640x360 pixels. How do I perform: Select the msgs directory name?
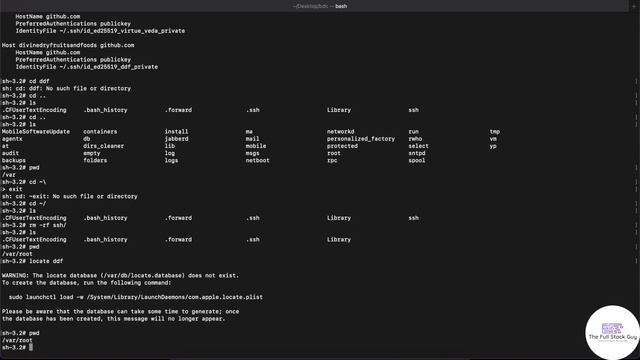(252, 153)
